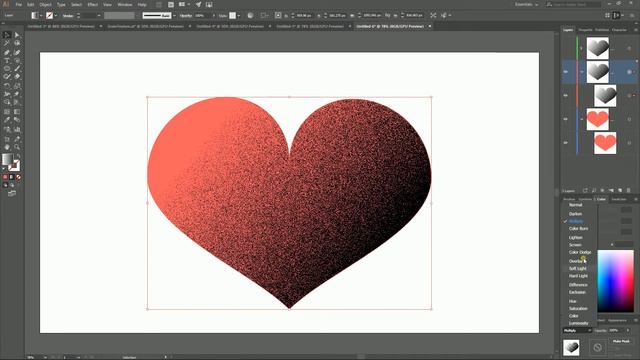
Task: Click Create New Layer icon
Action: tap(620, 191)
